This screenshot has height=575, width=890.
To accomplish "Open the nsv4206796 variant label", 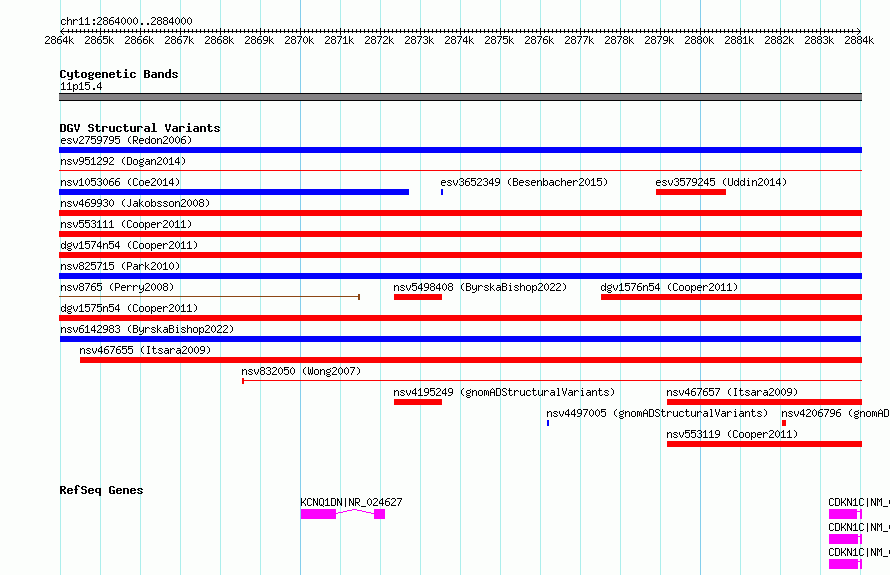I will point(835,413).
